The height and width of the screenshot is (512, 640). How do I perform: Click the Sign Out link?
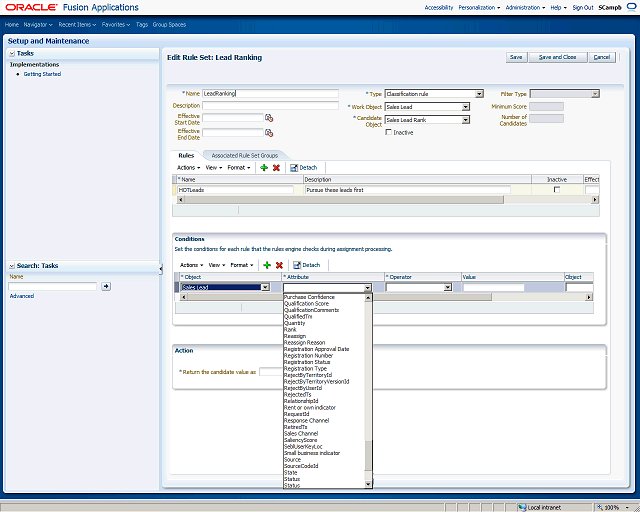pyautogui.click(x=583, y=7)
